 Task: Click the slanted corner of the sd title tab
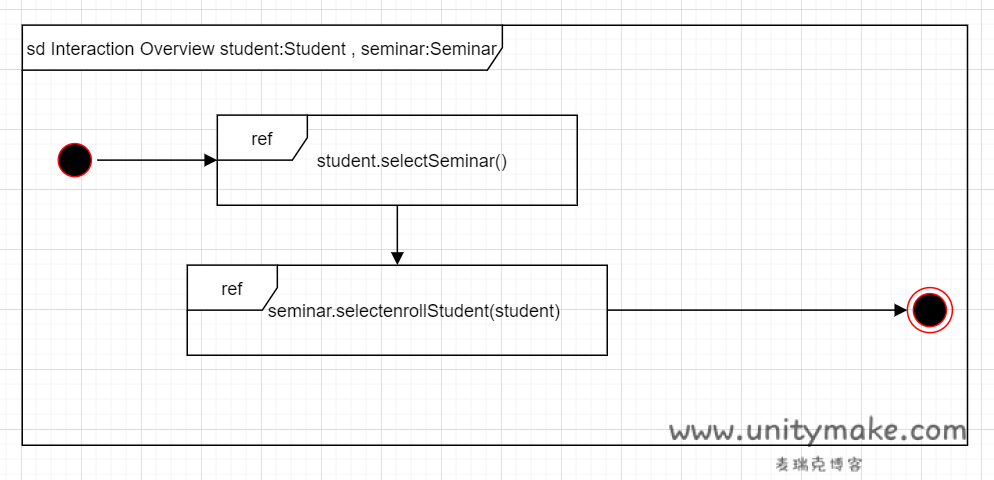[495, 60]
